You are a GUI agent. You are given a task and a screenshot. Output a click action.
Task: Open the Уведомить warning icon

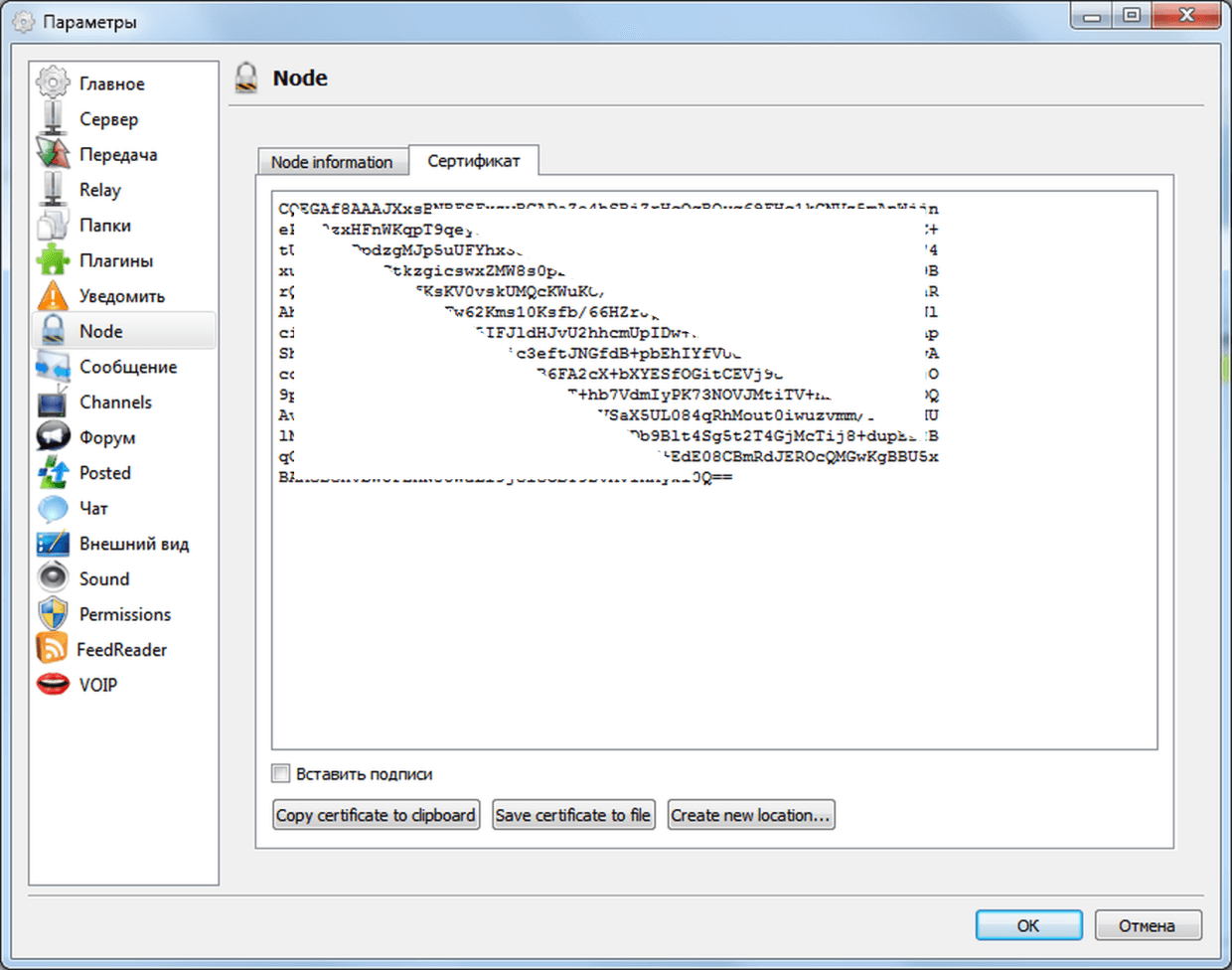tap(54, 296)
